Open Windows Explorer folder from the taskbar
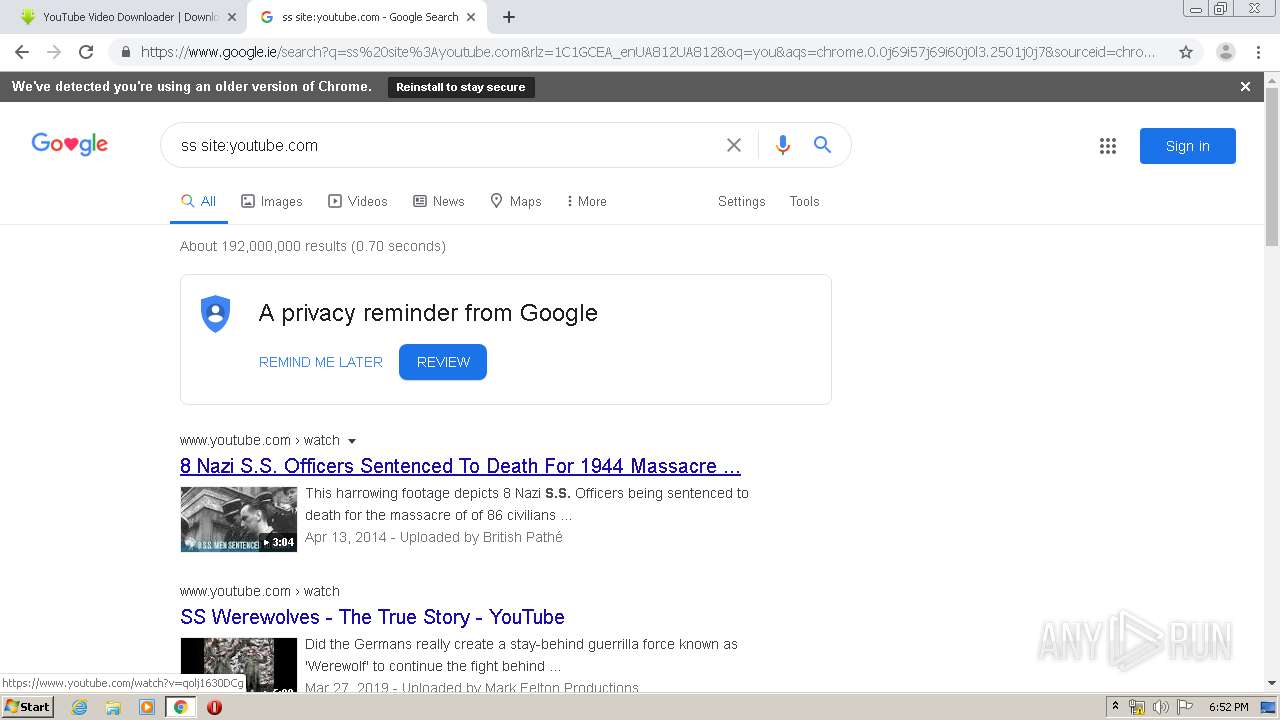Screen dimensions: 1280x720 point(113,707)
